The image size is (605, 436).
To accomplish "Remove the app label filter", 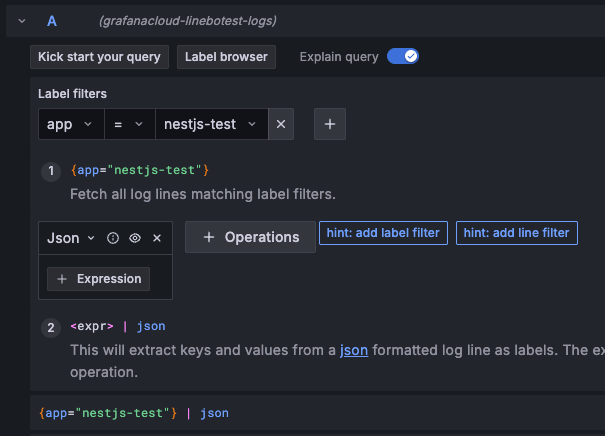I will coord(281,124).
